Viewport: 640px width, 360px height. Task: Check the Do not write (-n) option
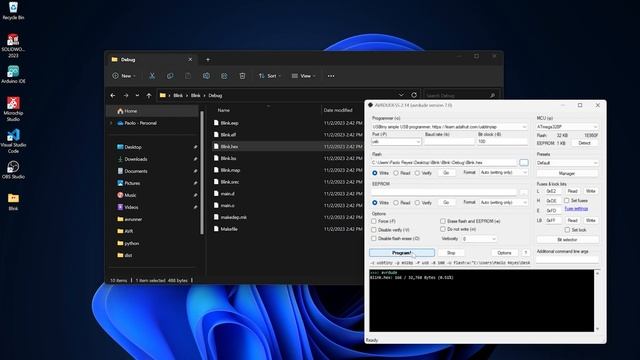click(443, 229)
